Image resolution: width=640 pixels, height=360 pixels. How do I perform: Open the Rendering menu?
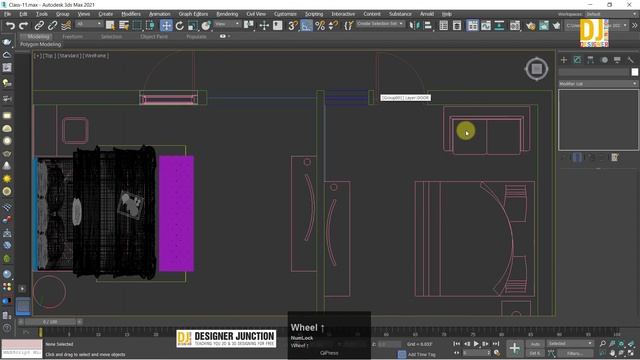coord(227,14)
